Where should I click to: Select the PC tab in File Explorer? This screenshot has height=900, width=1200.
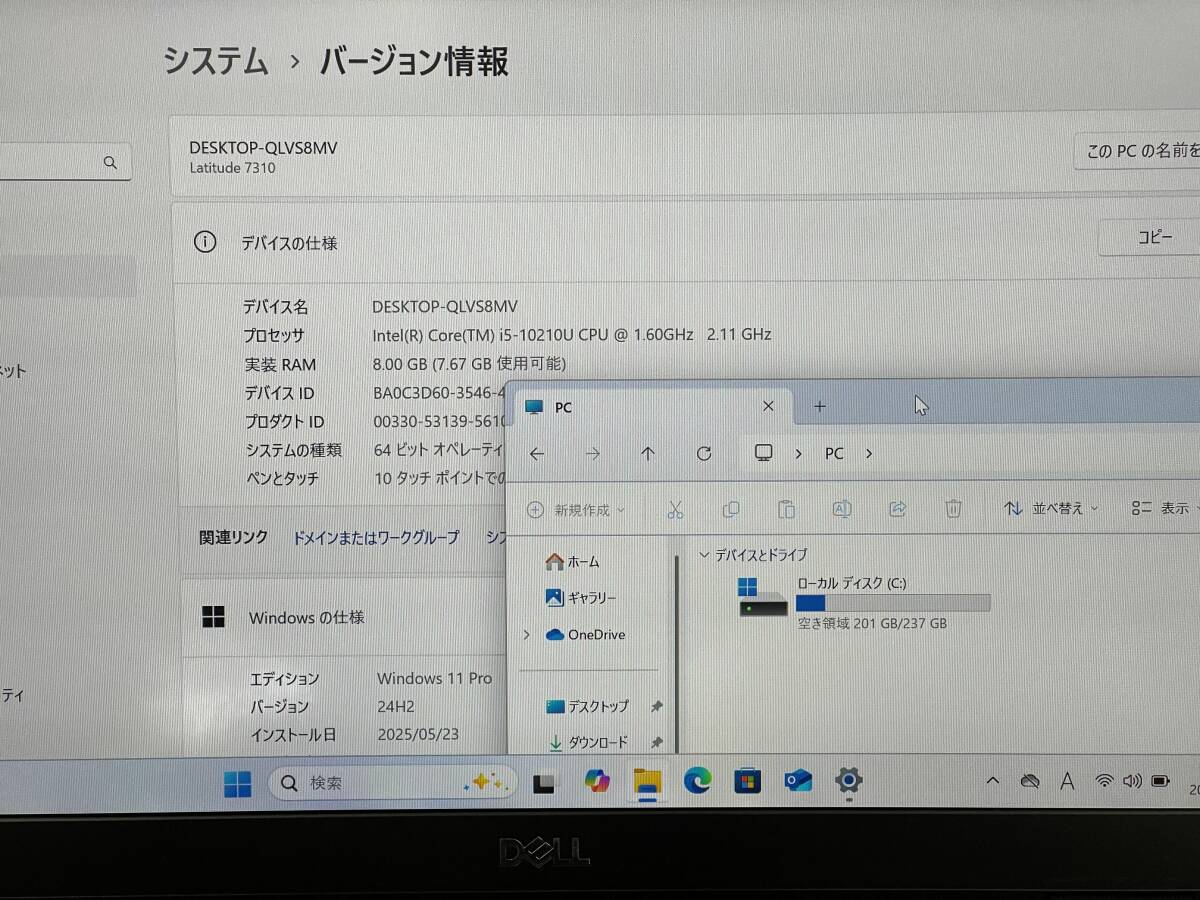click(x=651, y=407)
